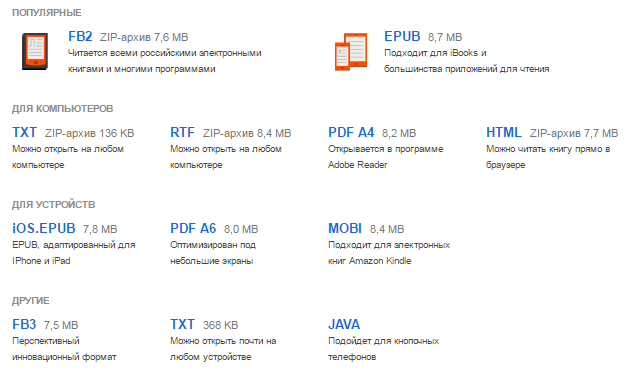Click the orange e-reader FB2 icon
Image resolution: width=630 pixels, height=391 pixels.
35,51
